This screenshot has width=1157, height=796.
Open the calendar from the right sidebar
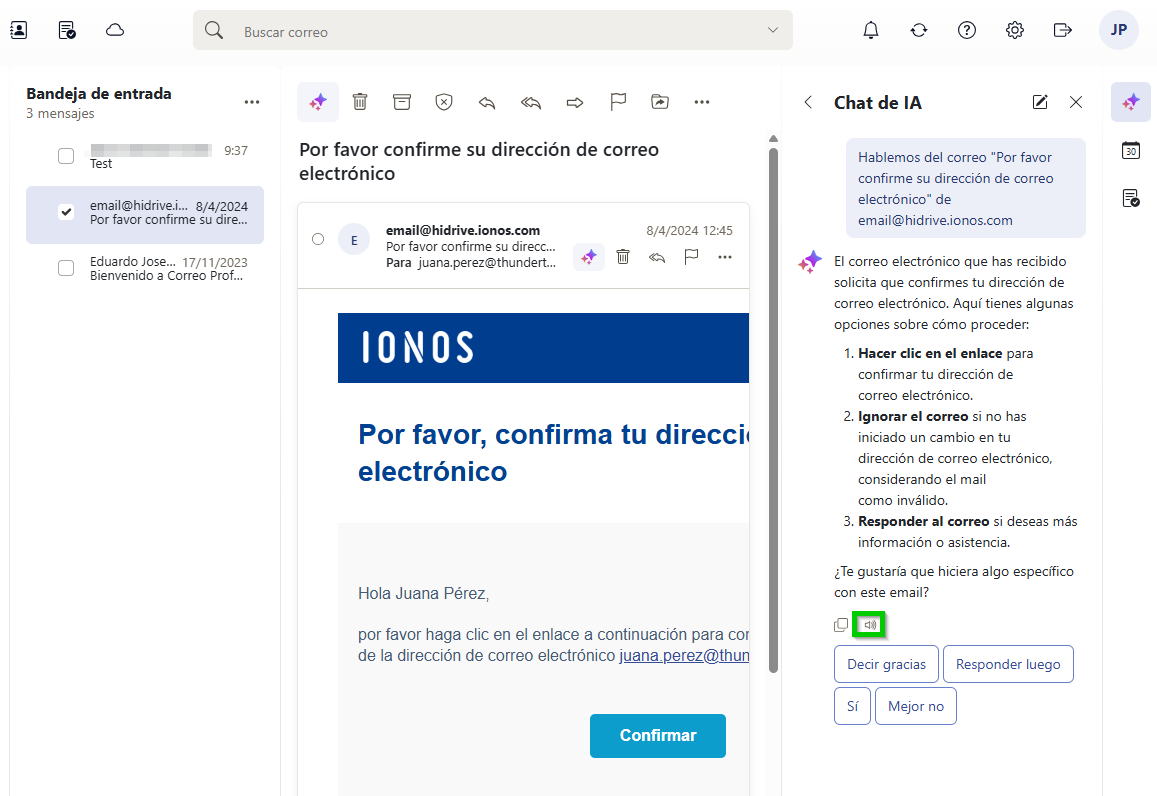click(x=1130, y=150)
